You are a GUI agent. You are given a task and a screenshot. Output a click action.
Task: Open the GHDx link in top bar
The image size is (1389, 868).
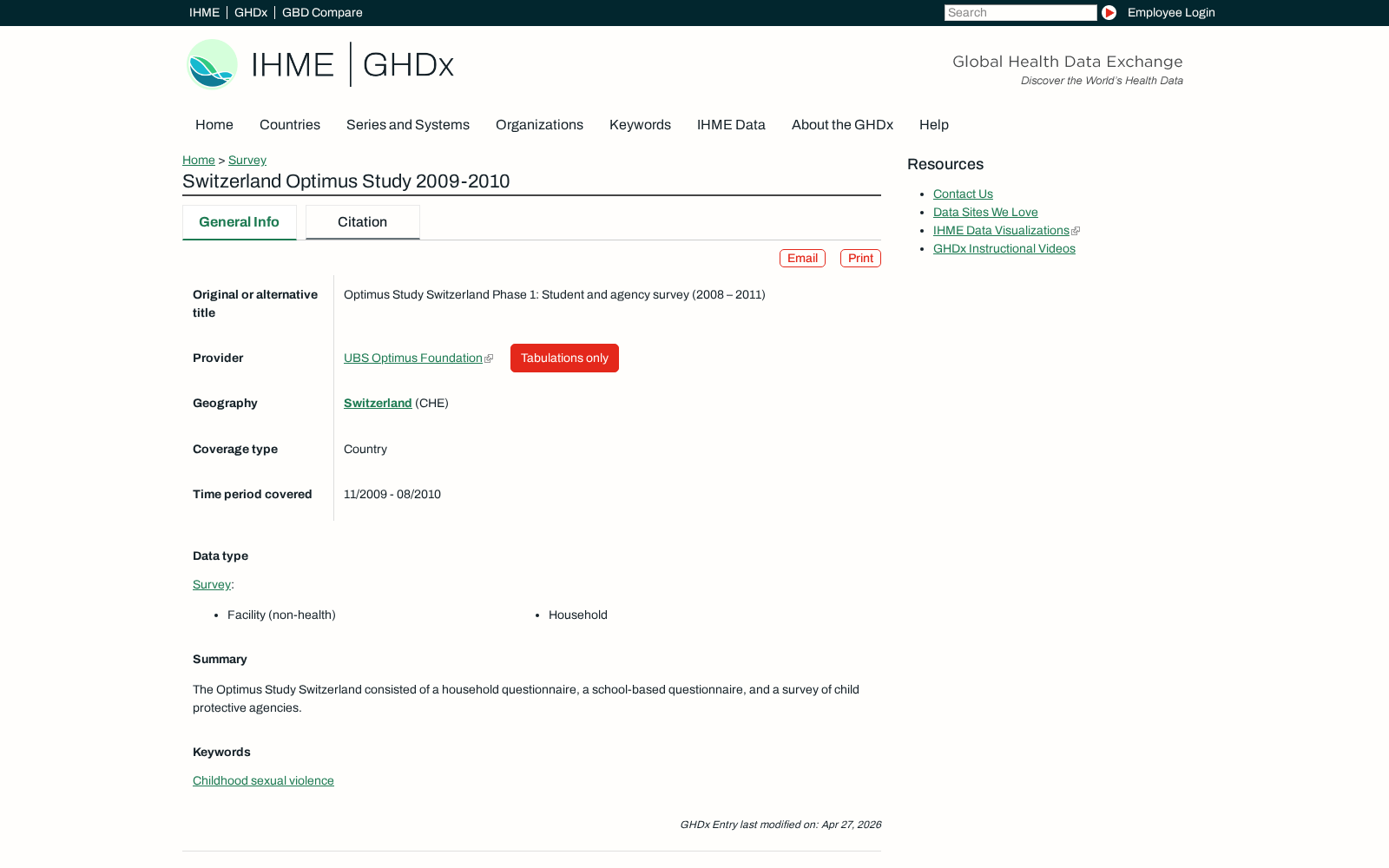coord(251,12)
